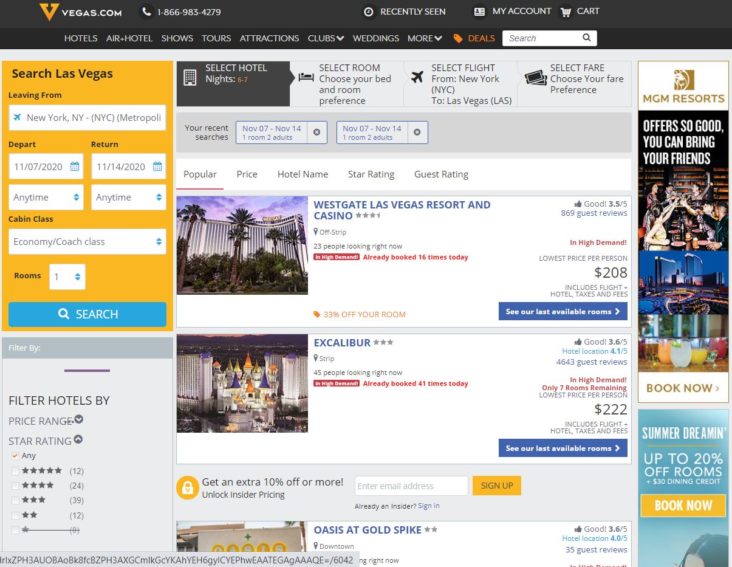732x567 pixels.
Task: Click Oasis at Gold Spike location pin
Action: 316,546
